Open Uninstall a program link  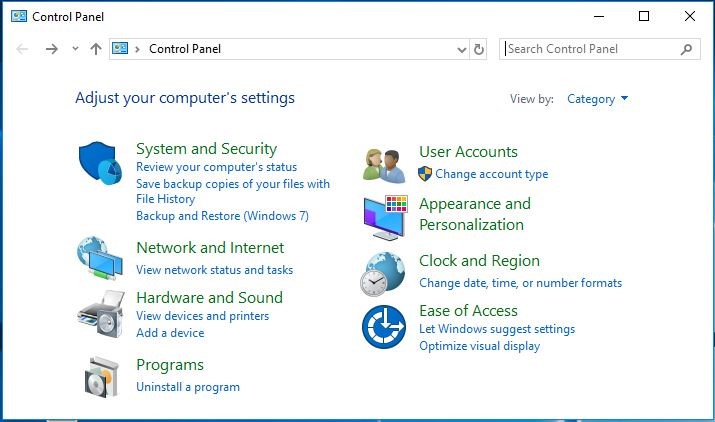click(x=187, y=387)
